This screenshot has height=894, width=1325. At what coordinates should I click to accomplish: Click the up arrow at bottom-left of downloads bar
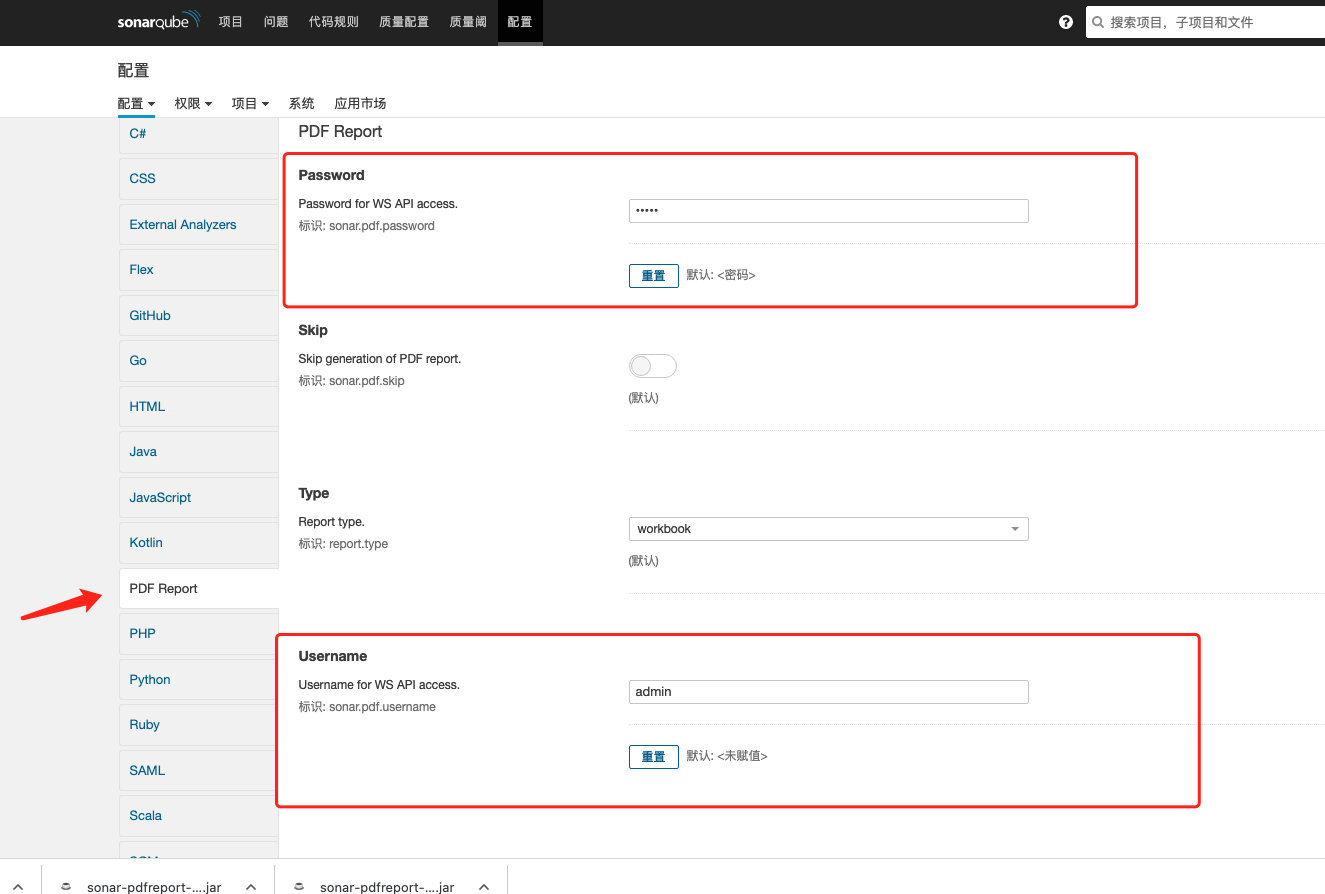[x=17, y=886]
